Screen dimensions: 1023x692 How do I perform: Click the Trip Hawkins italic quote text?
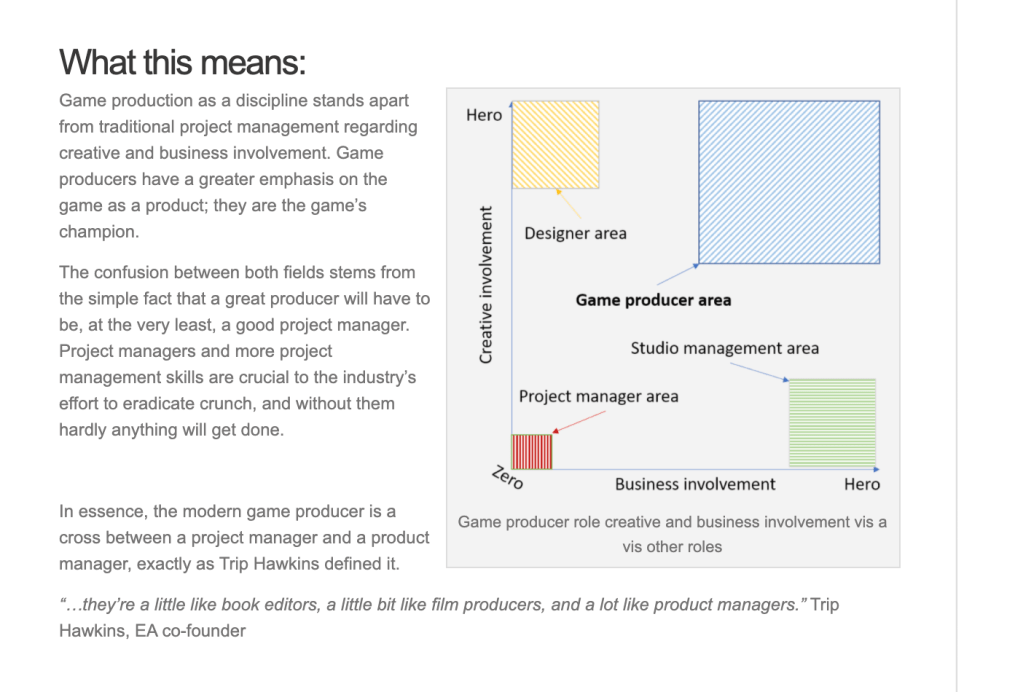pyautogui.click(x=432, y=605)
